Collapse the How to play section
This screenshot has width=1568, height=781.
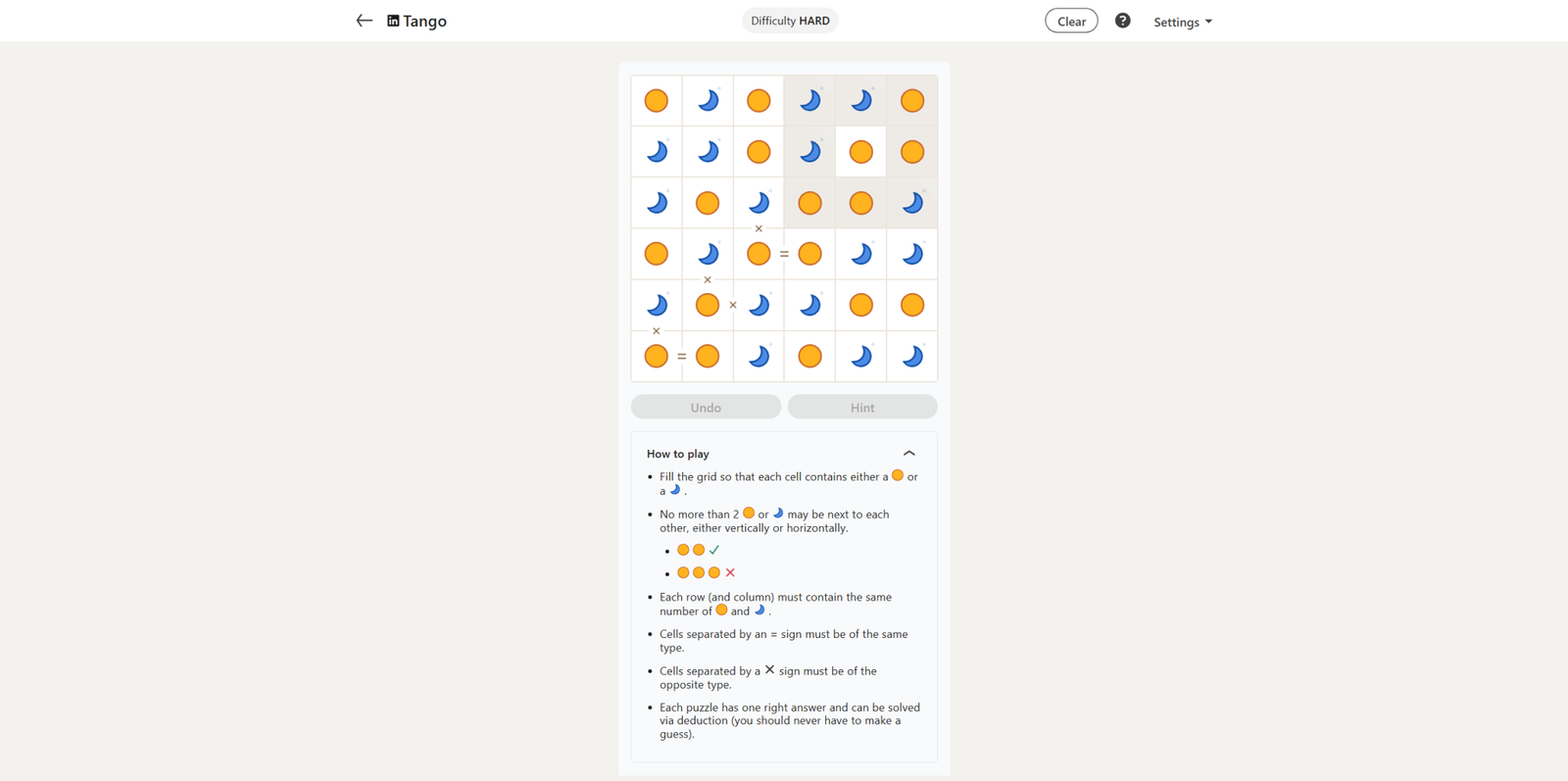tap(908, 454)
